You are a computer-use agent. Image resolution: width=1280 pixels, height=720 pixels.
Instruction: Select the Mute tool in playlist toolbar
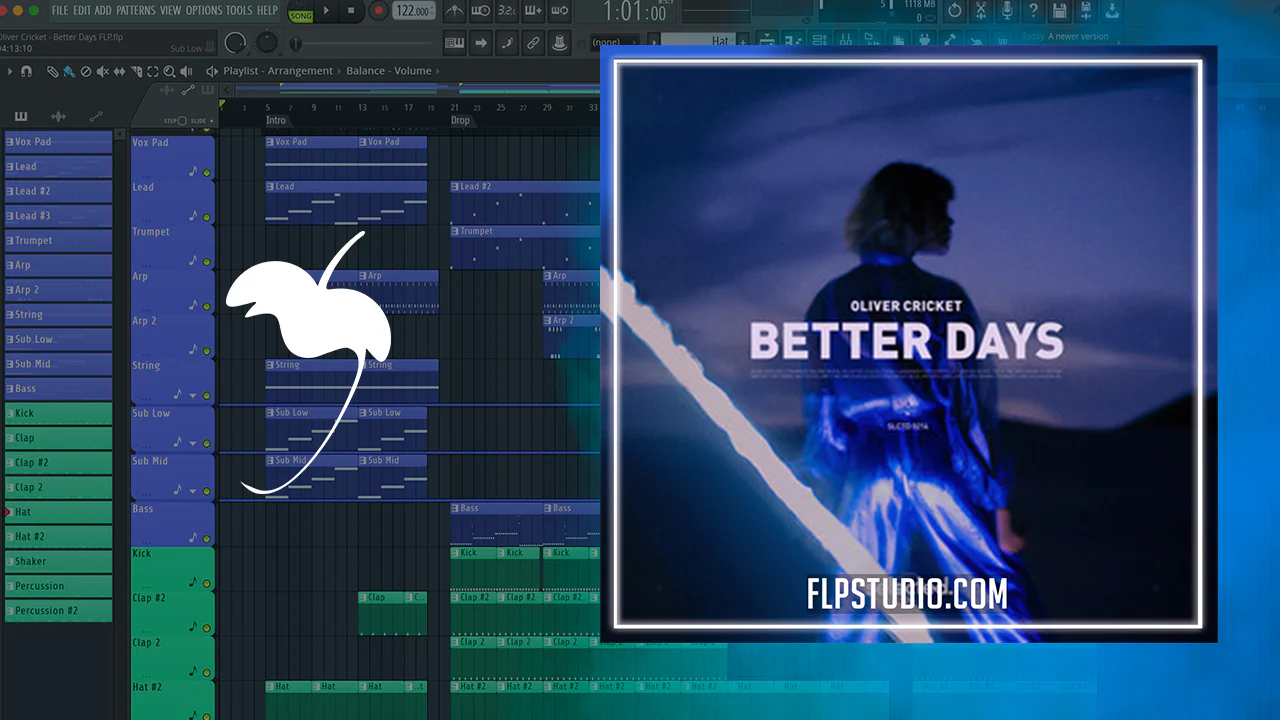click(x=103, y=71)
